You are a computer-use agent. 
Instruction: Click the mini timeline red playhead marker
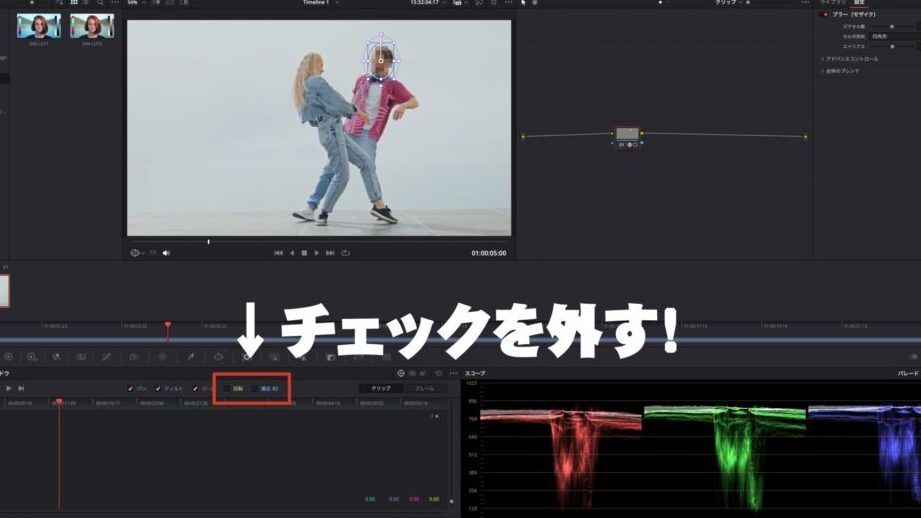168,325
